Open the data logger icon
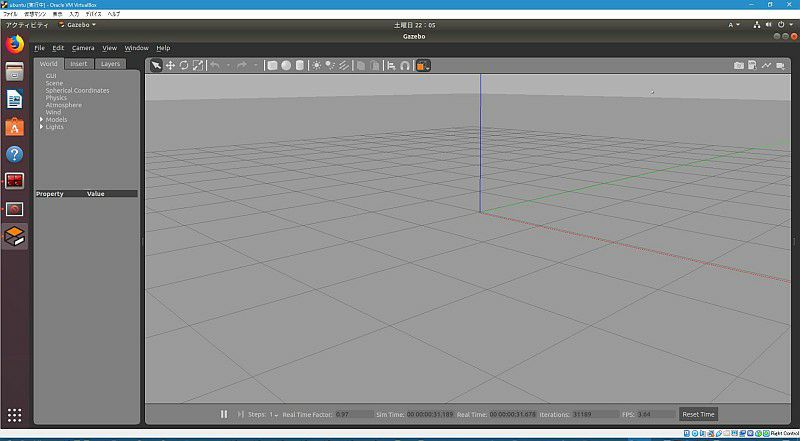 click(752, 65)
